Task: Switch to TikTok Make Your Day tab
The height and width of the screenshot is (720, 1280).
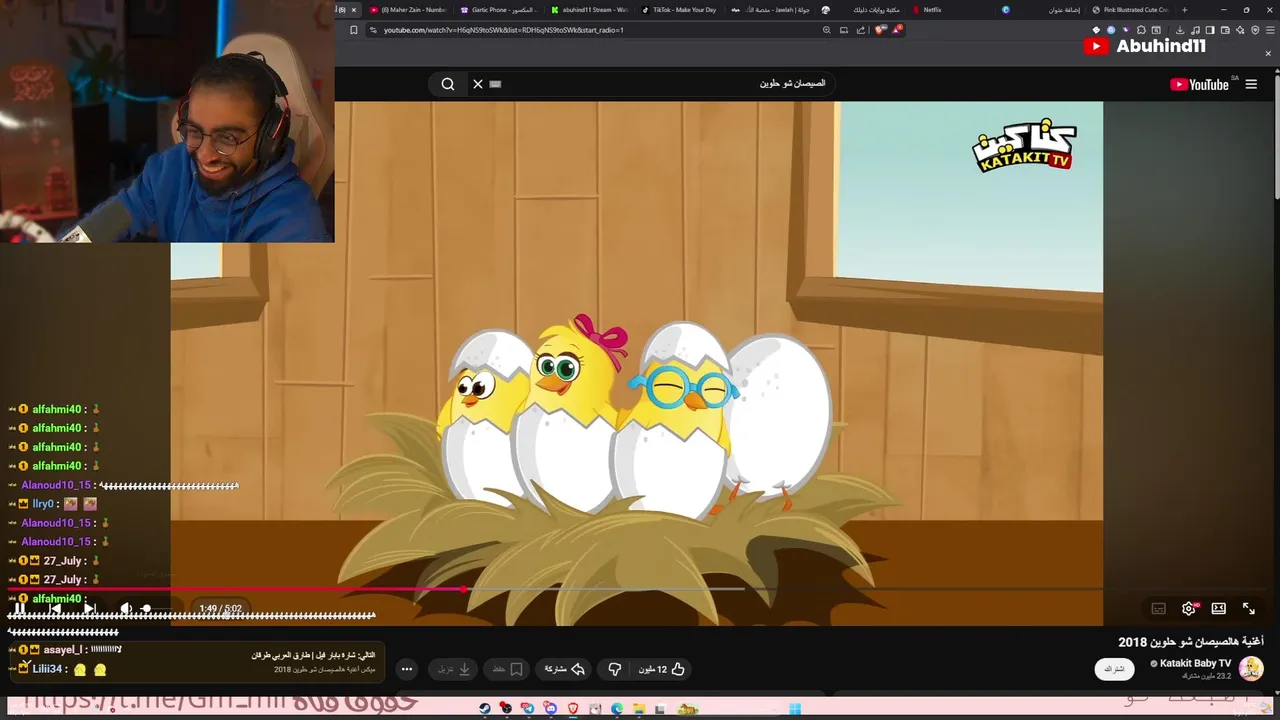Action: pyautogui.click(x=679, y=10)
